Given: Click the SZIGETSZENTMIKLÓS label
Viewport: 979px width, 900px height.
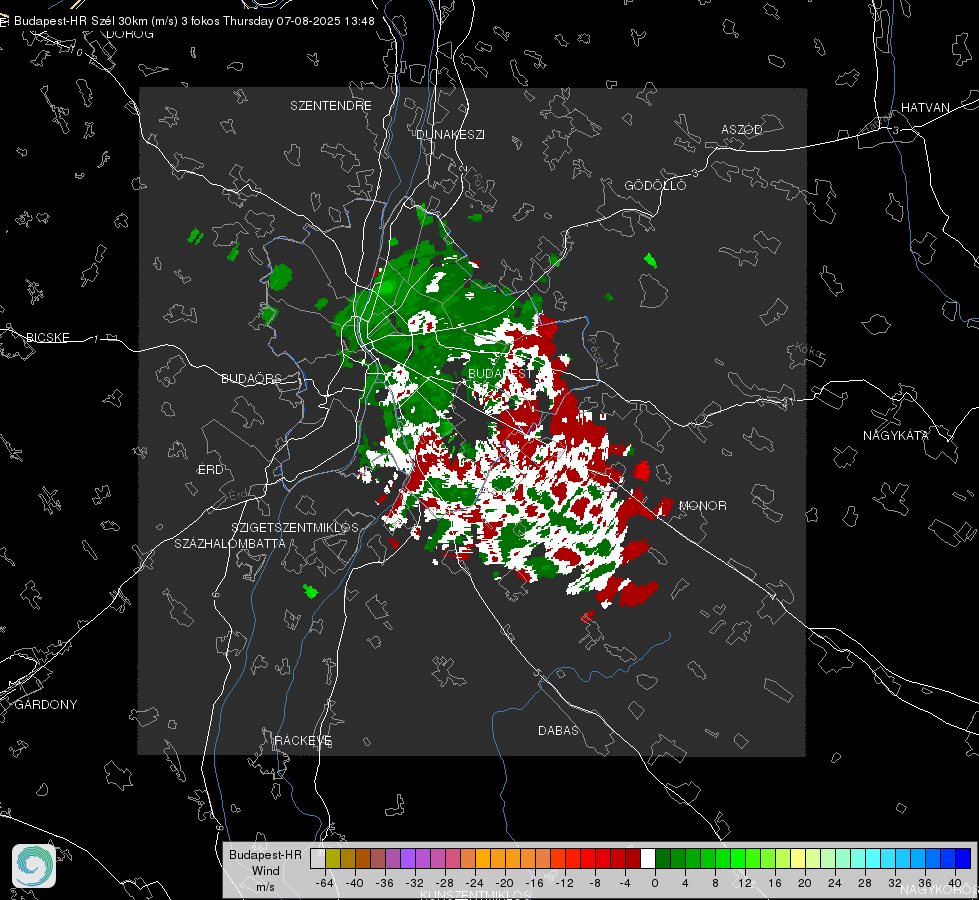Looking at the screenshot, I should 295,527.
